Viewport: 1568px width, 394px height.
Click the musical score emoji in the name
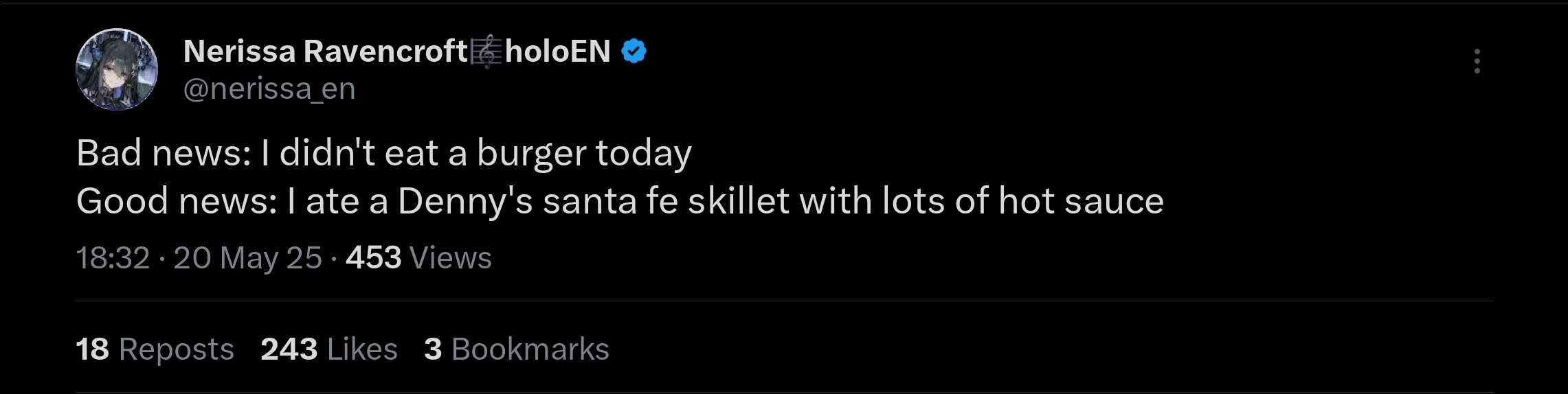486,52
